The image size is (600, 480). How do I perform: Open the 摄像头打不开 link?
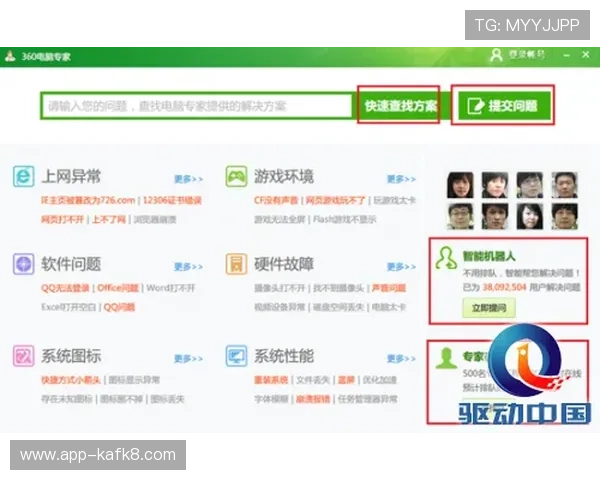[x=280, y=288]
